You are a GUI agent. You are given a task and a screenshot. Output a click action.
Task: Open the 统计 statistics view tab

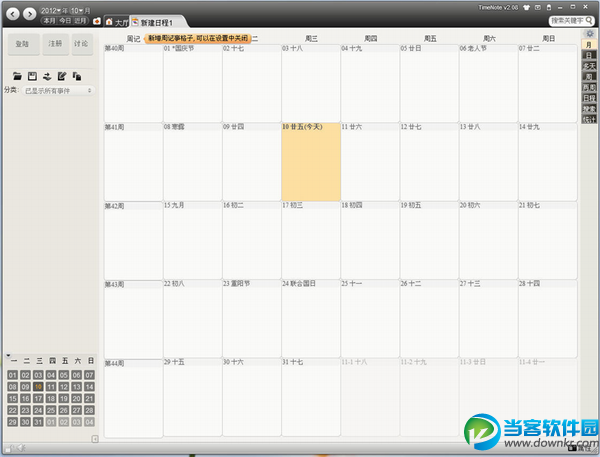[x=589, y=119]
